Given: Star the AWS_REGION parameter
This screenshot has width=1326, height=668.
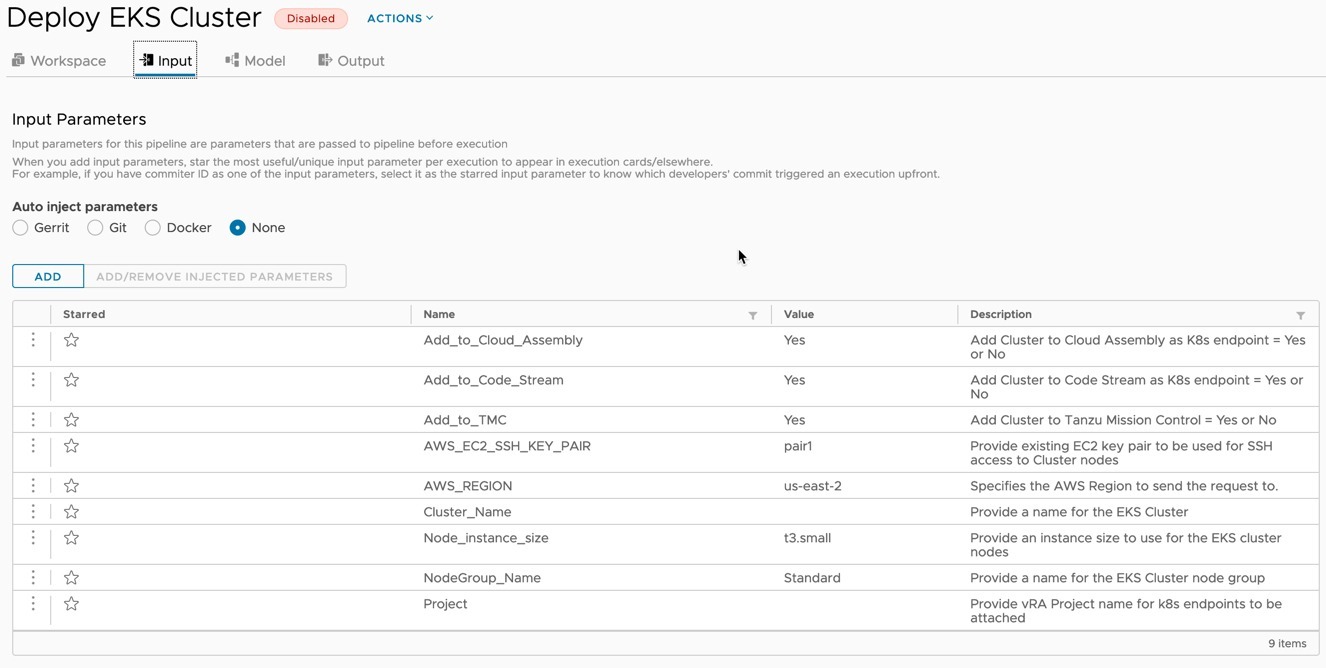Looking at the screenshot, I should coord(71,486).
